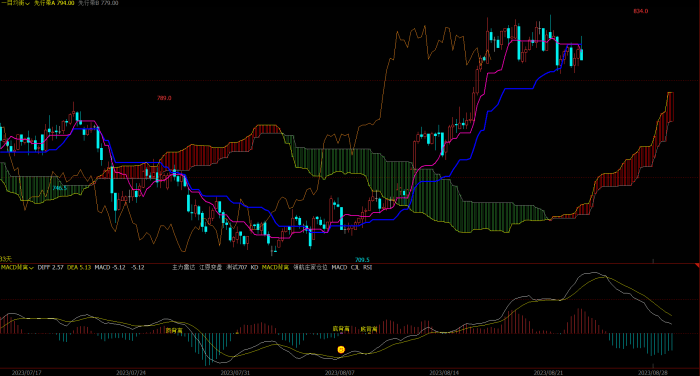The image size is (700, 376).
Task: Switch to the CJL indicator tab
Action: coord(355,267)
